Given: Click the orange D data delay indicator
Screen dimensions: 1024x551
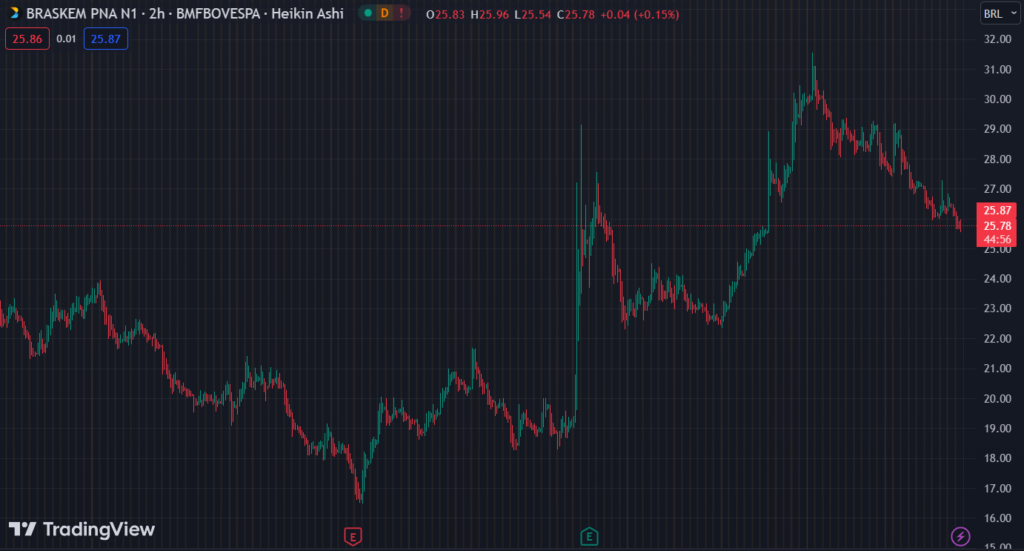Looking at the screenshot, I should click(x=385, y=13).
